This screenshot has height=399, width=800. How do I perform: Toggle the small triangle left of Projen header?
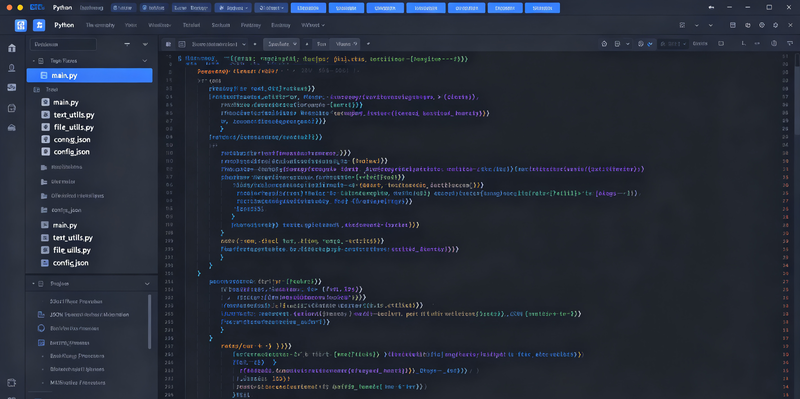coord(34,284)
